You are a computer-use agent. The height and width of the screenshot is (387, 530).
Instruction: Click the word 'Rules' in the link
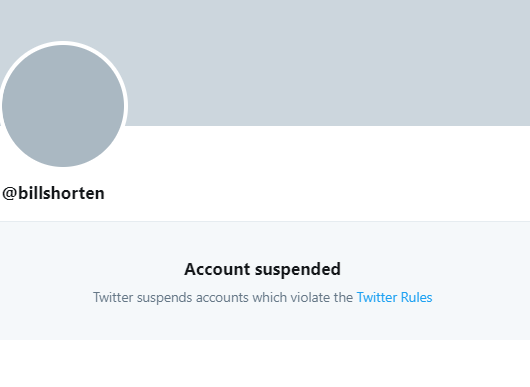[x=416, y=297]
